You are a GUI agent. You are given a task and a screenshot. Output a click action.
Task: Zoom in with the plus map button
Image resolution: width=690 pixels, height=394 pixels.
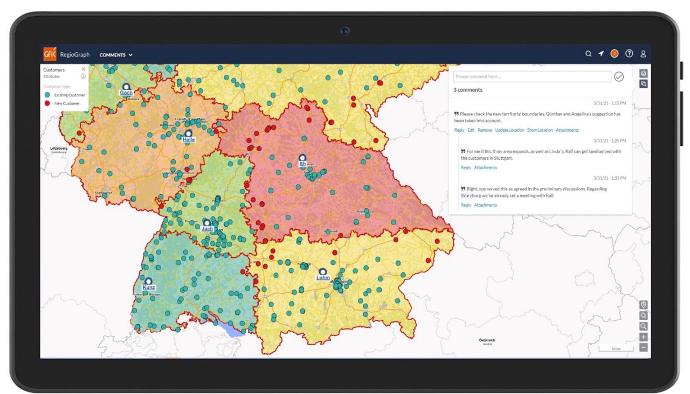point(643,337)
